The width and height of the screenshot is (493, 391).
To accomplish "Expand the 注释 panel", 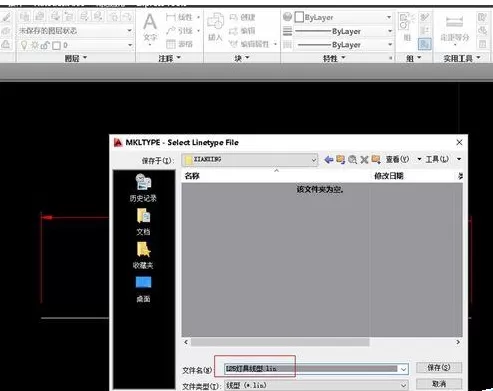I will tap(169, 58).
